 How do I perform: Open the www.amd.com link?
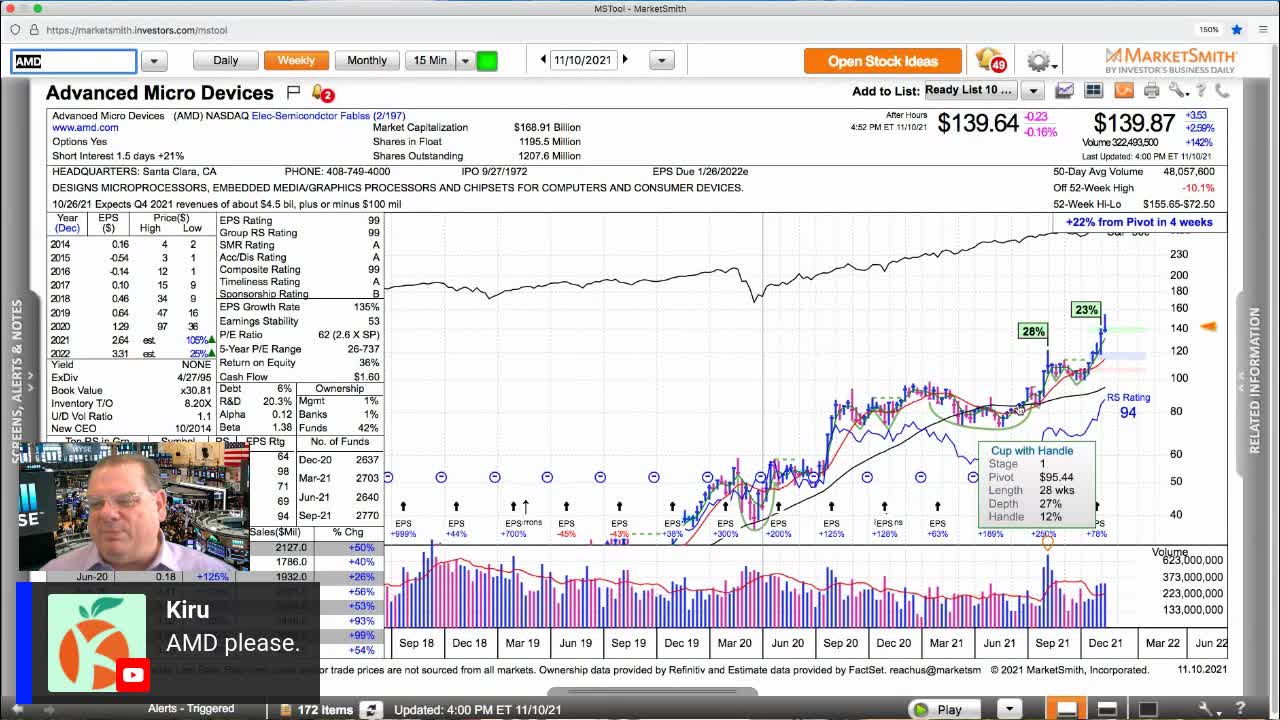tap(85, 128)
